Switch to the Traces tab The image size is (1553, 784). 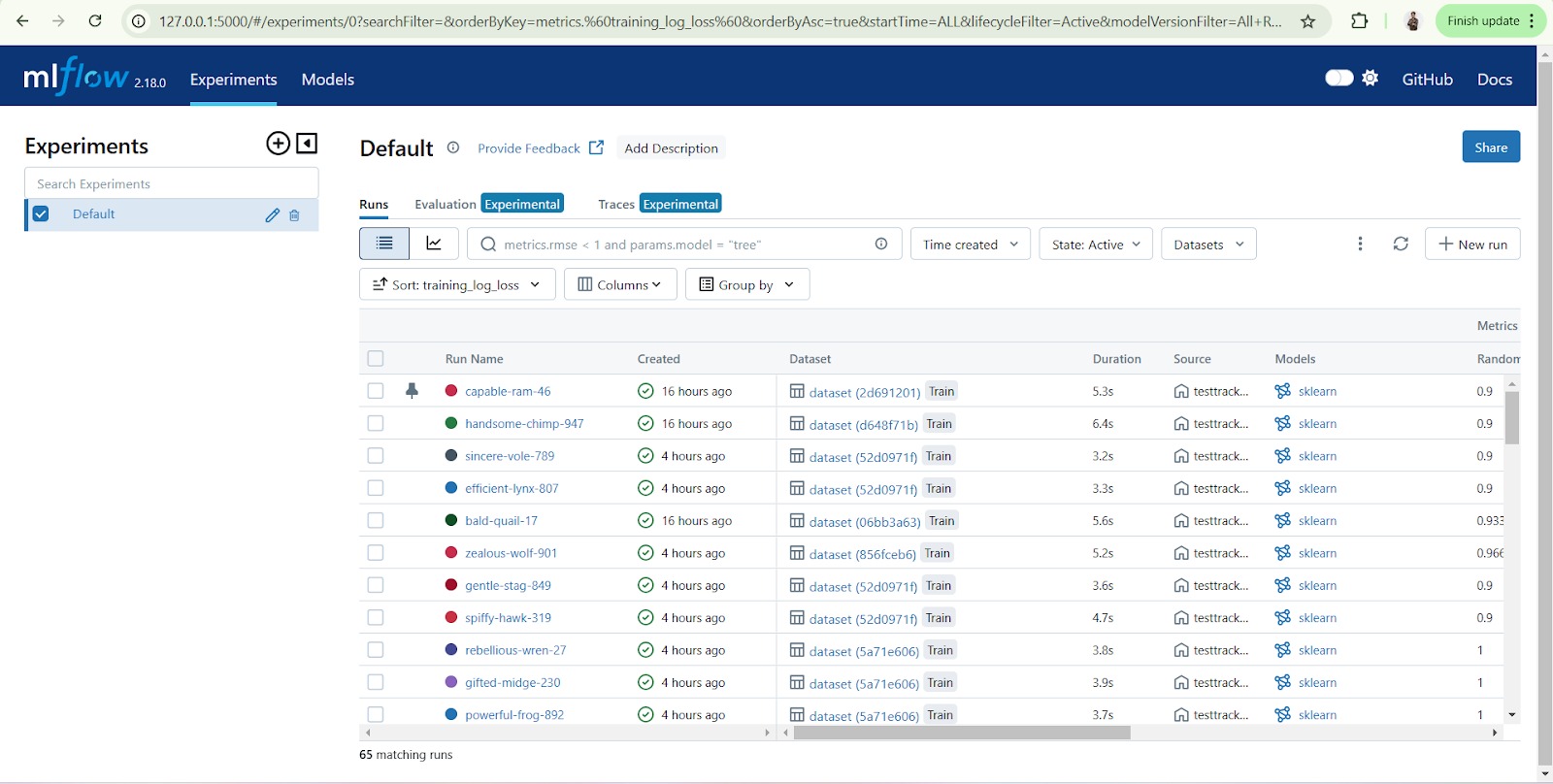(615, 205)
